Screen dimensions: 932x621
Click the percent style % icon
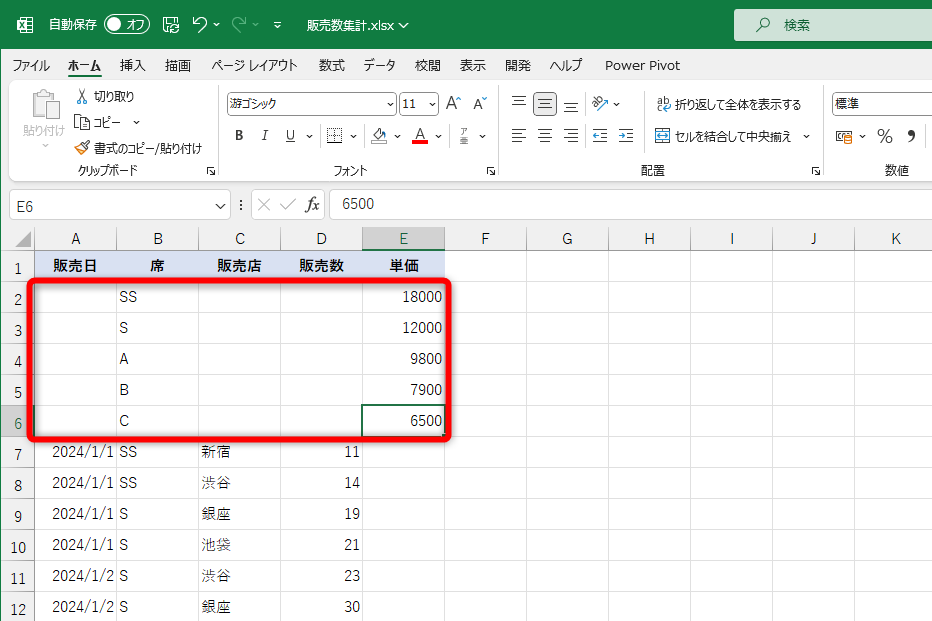click(x=884, y=135)
